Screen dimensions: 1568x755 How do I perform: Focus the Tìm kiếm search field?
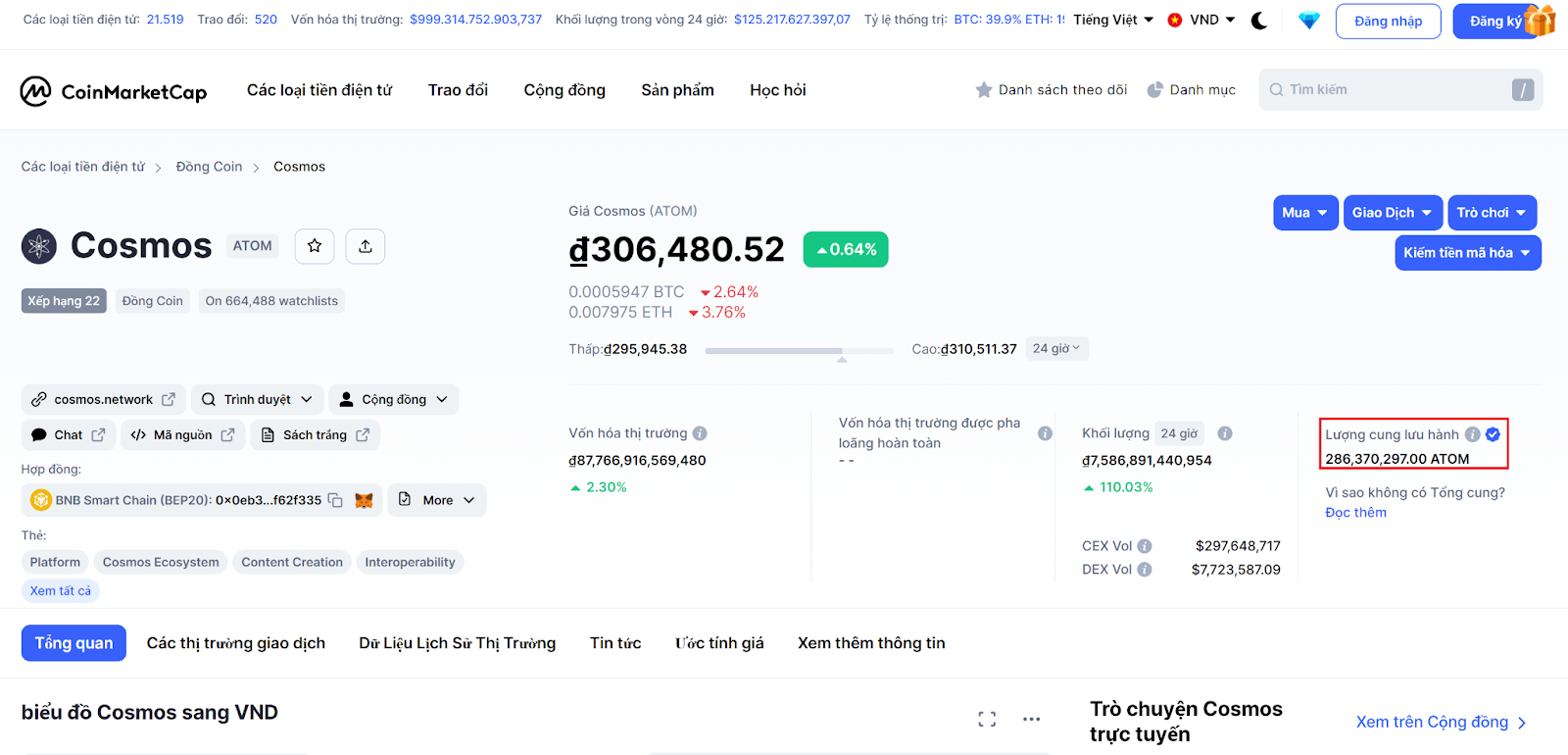pyautogui.click(x=1400, y=90)
